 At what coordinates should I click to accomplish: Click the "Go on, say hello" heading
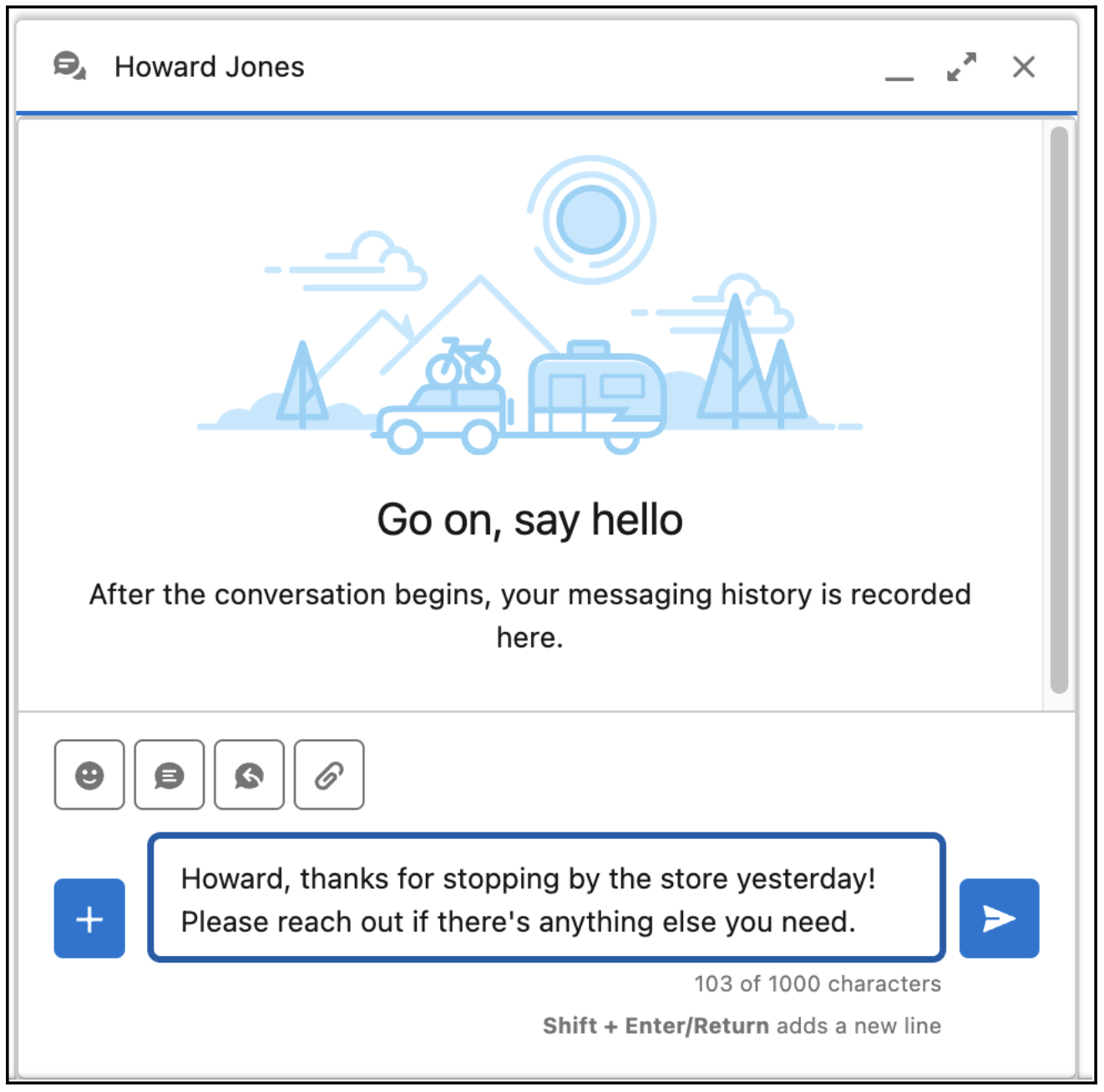coord(529,519)
